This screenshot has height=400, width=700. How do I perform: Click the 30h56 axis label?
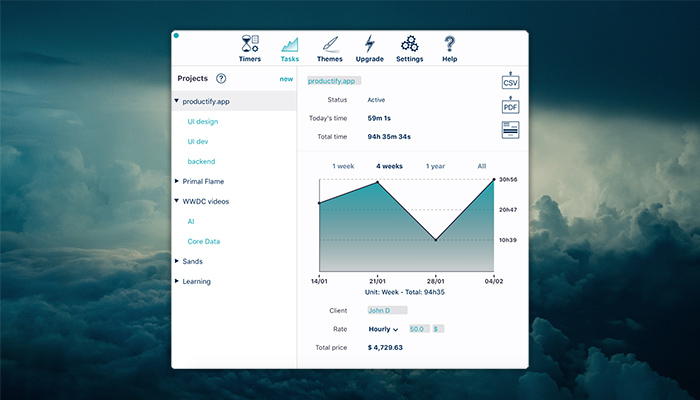[x=508, y=179]
